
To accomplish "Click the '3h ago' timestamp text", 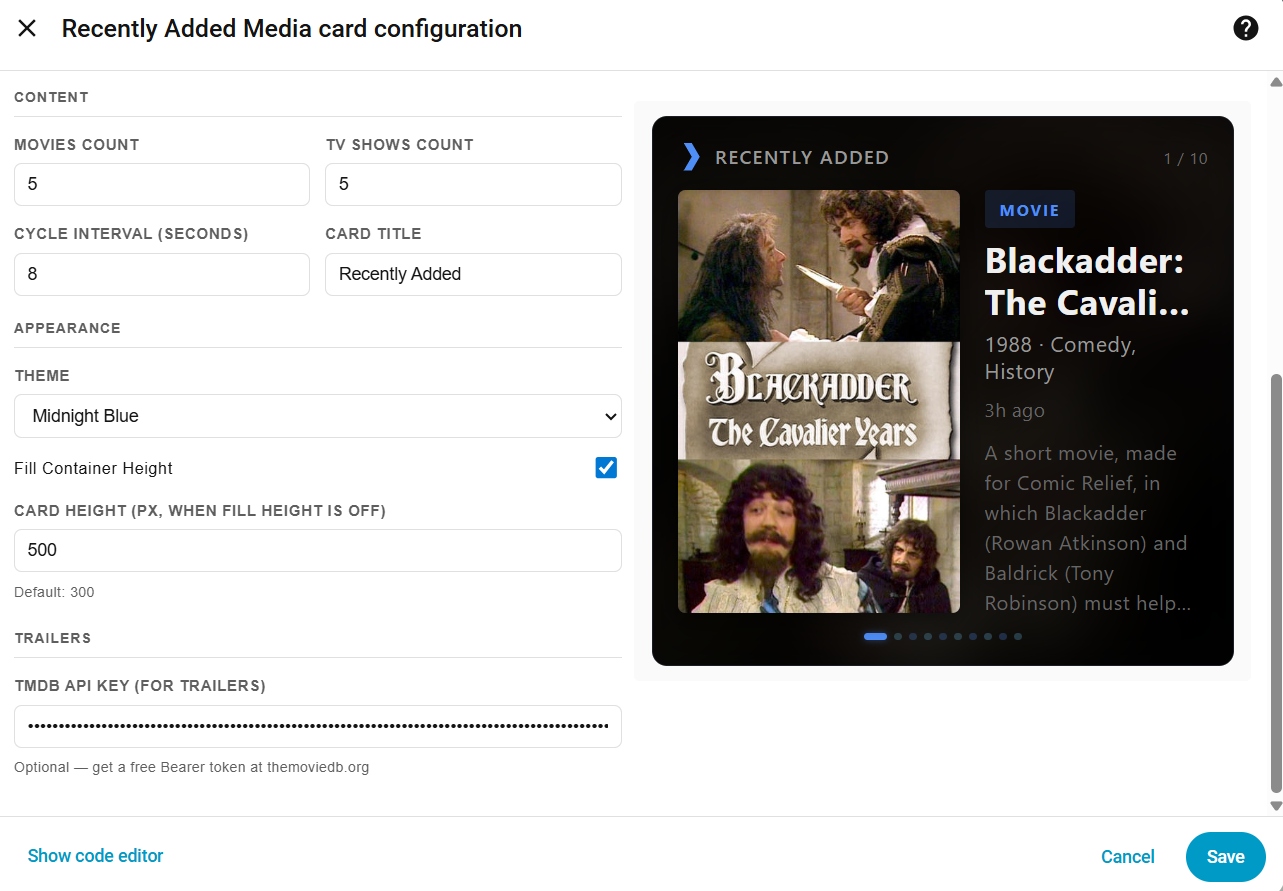I will point(1015,411).
